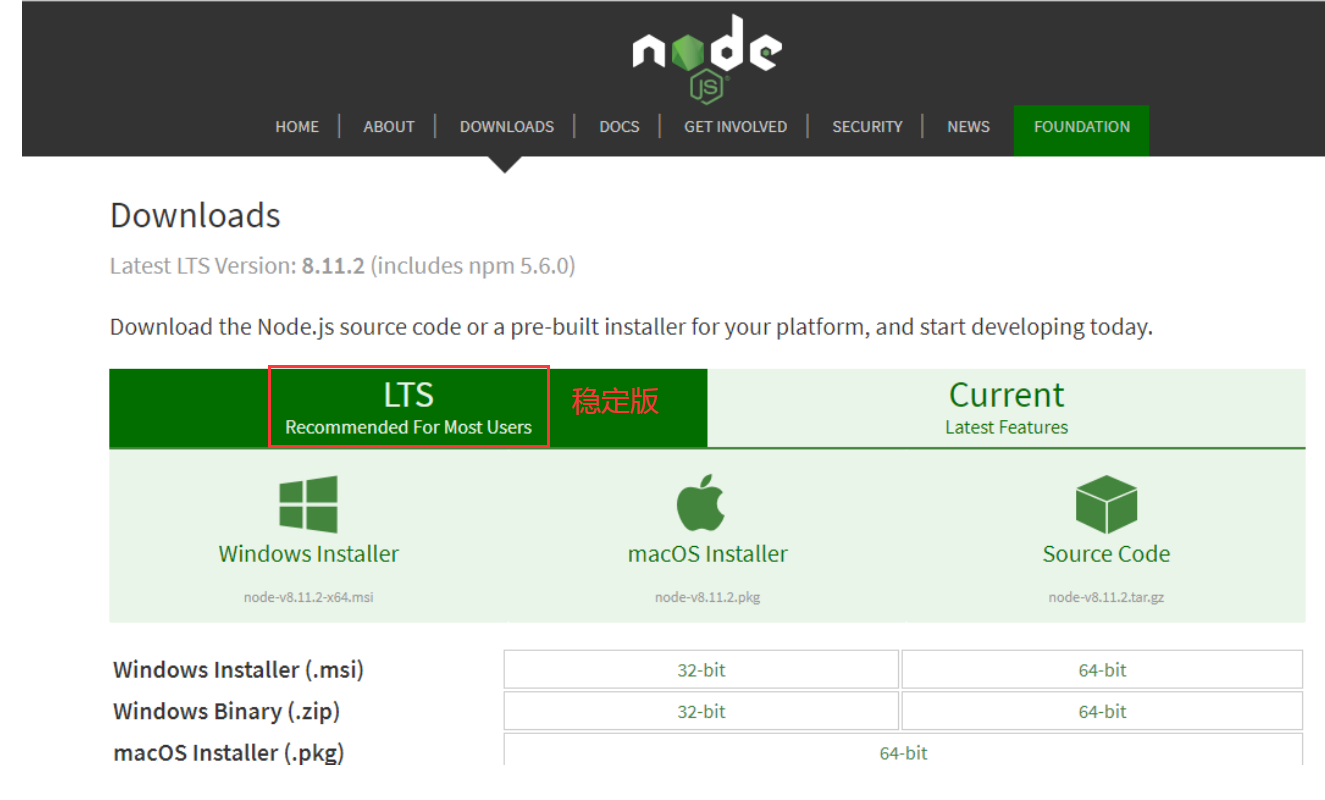Click the Node.js logo in the header

pyautogui.click(x=707, y=57)
